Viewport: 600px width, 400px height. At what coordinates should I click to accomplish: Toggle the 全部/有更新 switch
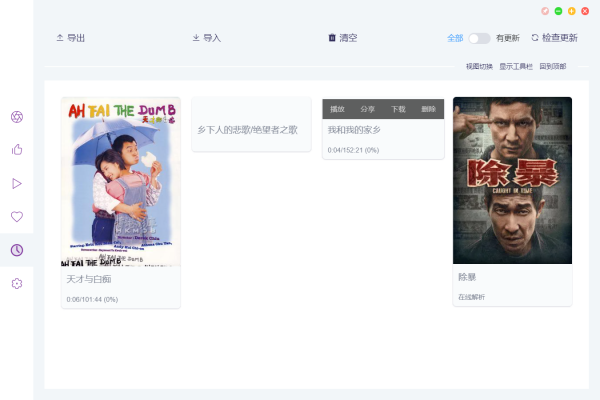[479, 38]
